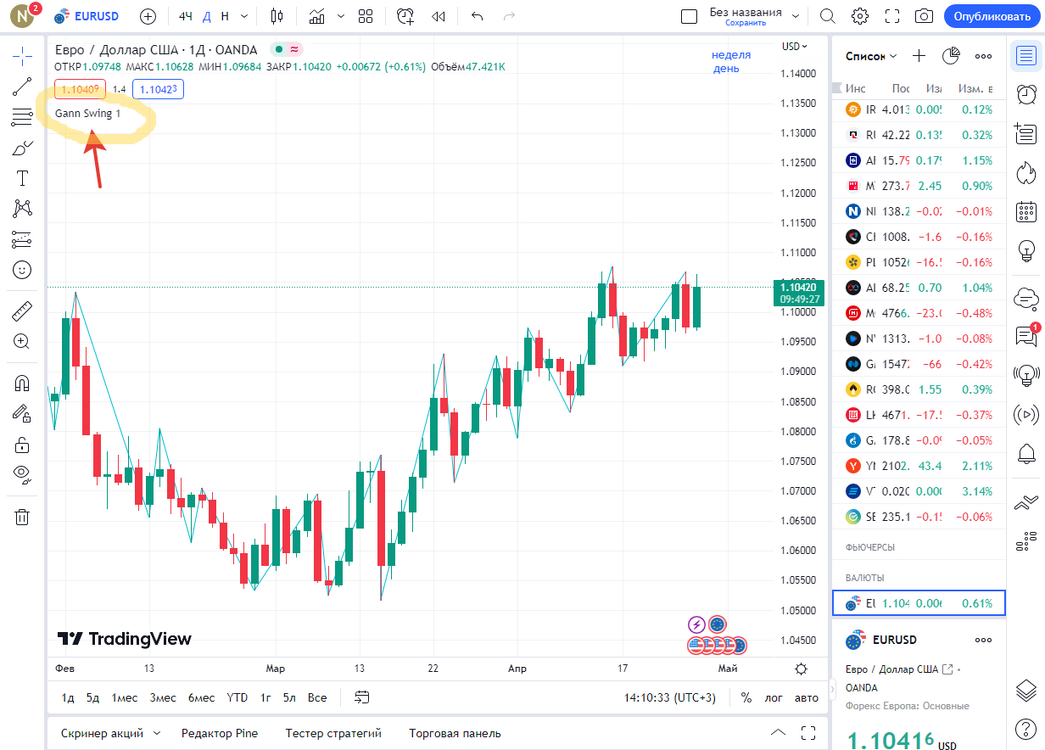Undo the last chart action
The image size is (1045, 750).
point(477,16)
